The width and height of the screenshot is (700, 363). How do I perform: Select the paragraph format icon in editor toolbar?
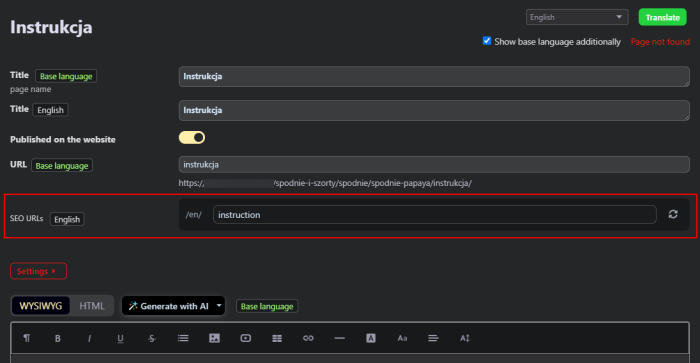pos(27,338)
